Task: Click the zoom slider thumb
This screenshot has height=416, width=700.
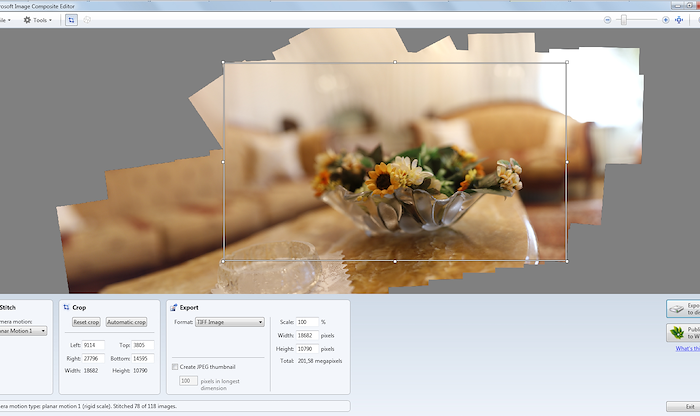Action: [624, 20]
